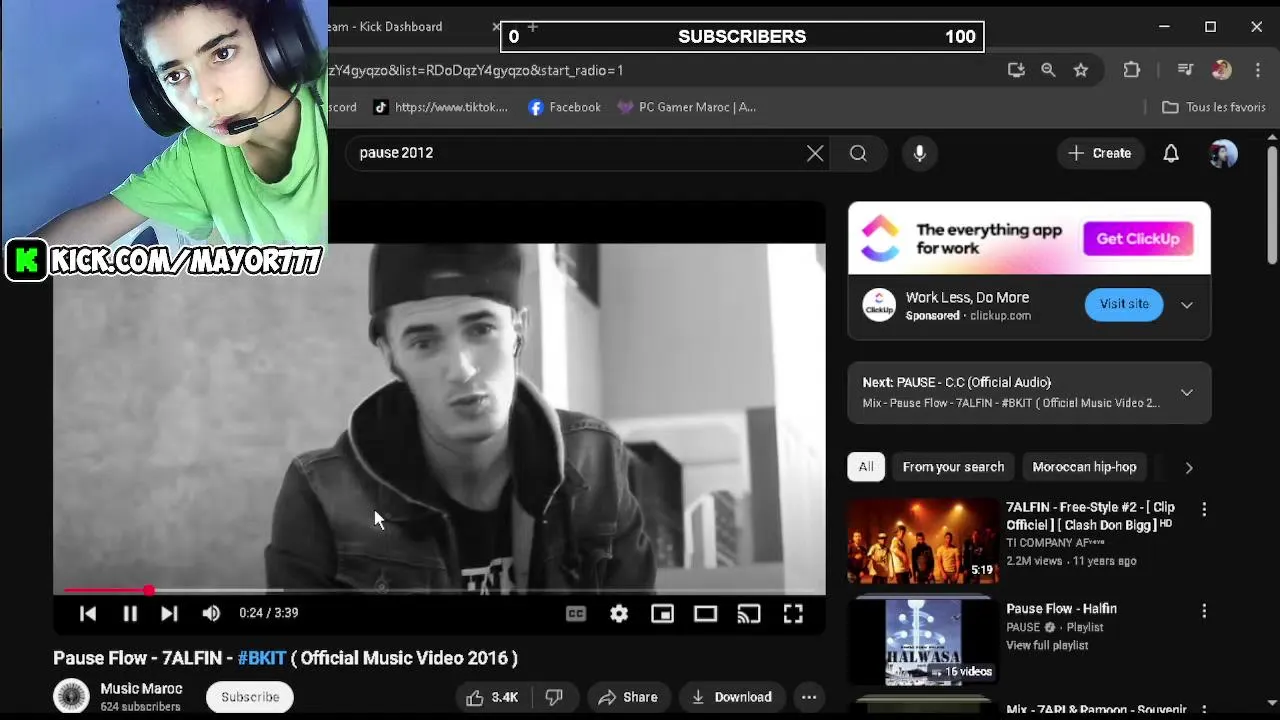Image resolution: width=1280 pixels, height=720 pixels.
Task: Select the All filter chip
Action: [x=866, y=467]
